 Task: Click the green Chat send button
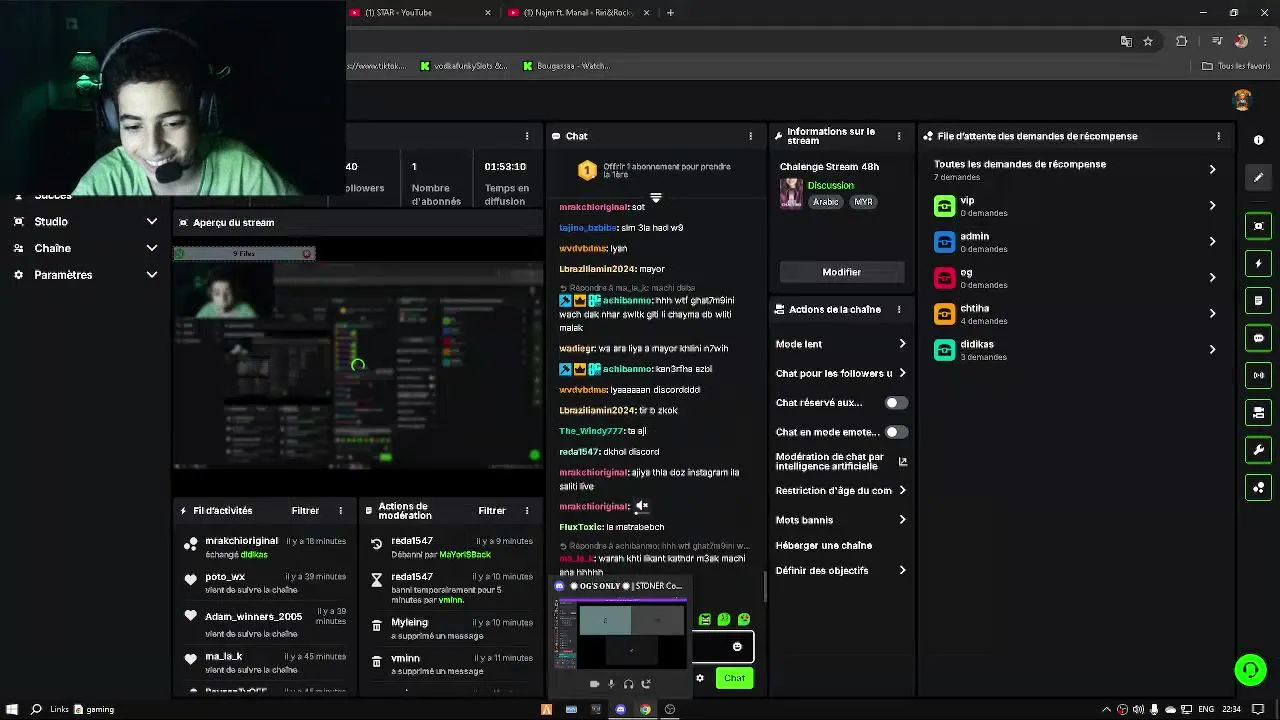tap(734, 678)
